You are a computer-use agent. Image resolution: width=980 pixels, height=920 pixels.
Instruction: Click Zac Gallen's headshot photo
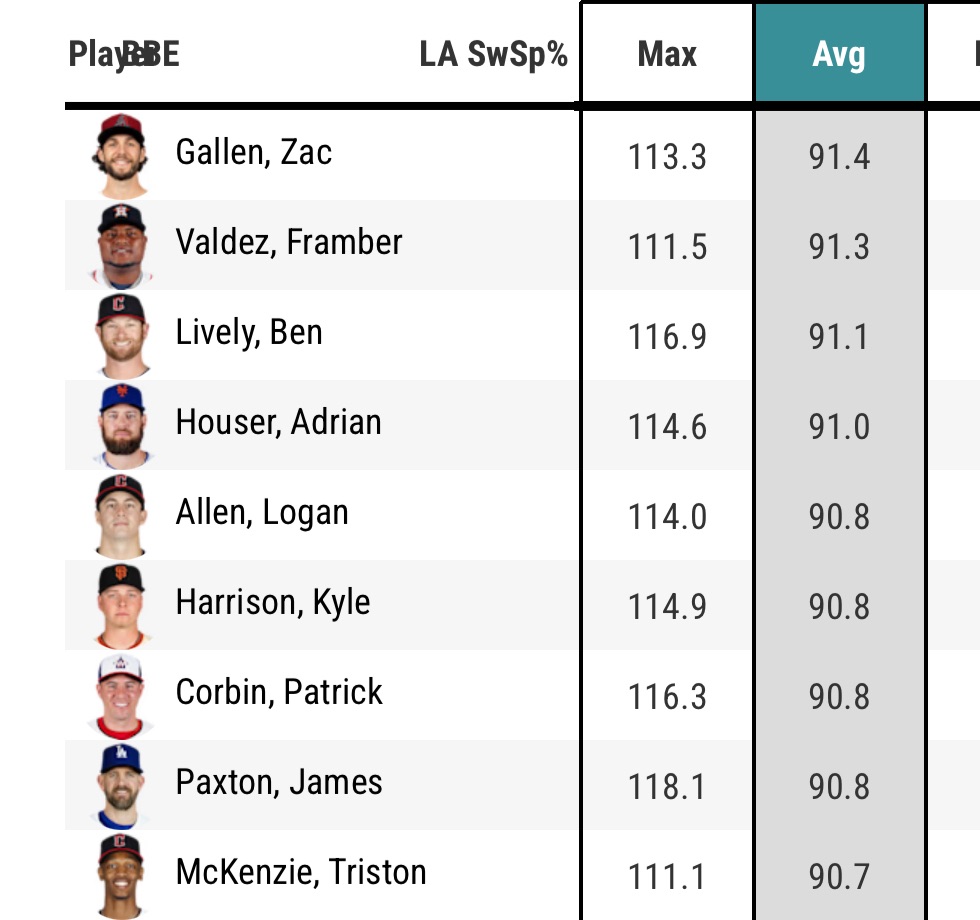(x=122, y=155)
